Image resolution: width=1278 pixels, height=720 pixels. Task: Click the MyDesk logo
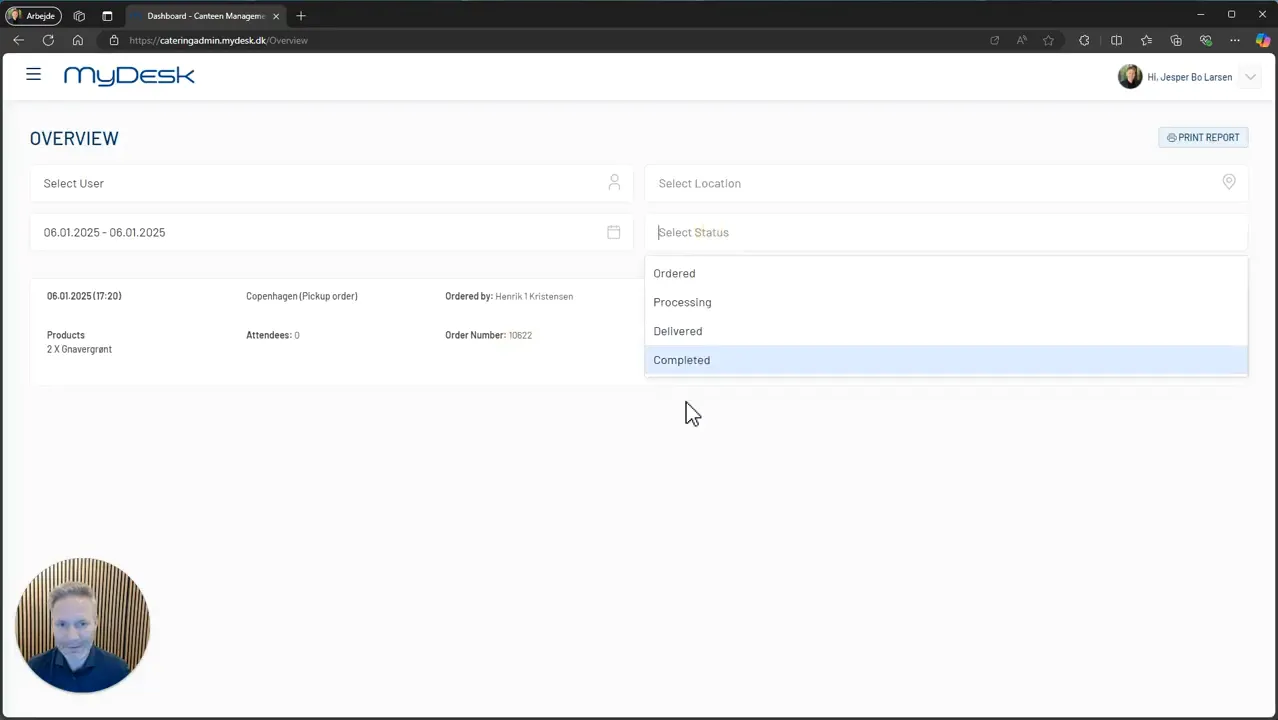(129, 76)
